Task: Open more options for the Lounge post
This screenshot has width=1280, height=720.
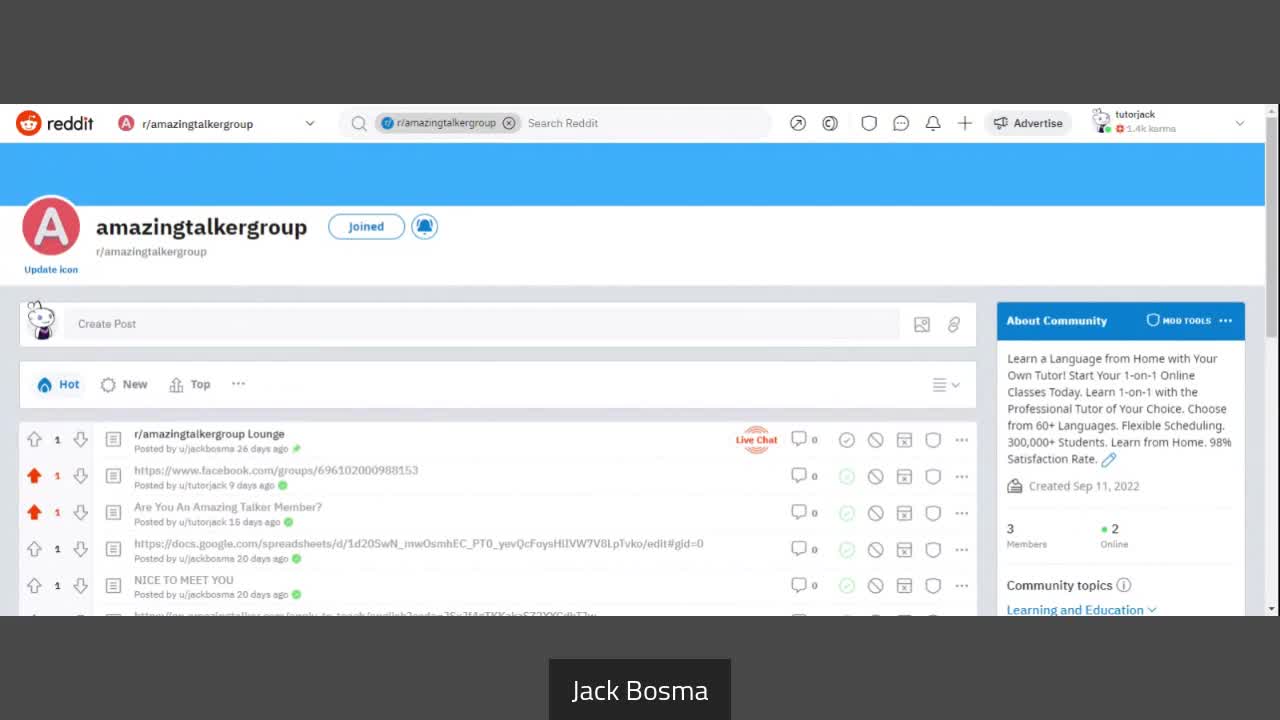Action: [961, 440]
